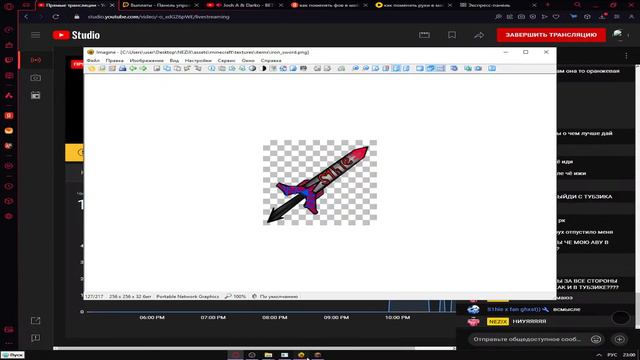Click the 100% zoom value in Imagine status bar
The width and height of the screenshot is (640, 360).
point(240,296)
